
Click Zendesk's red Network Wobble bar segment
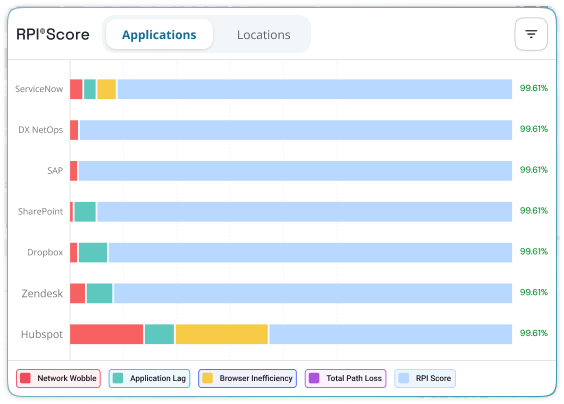click(78, 293)
